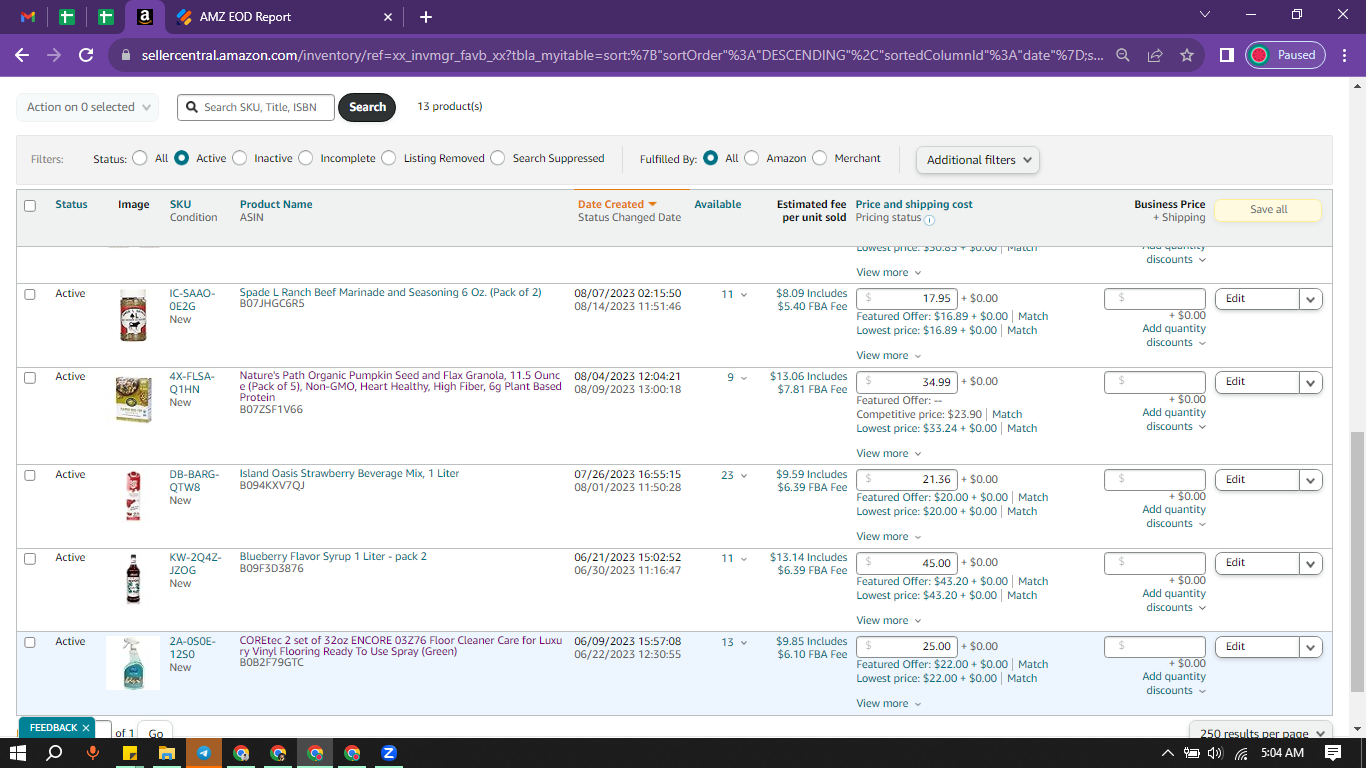The width and height of the screenshot is (1366, 768).
Task: Close the FEEDBACK tab
Action: coord(86,728)
